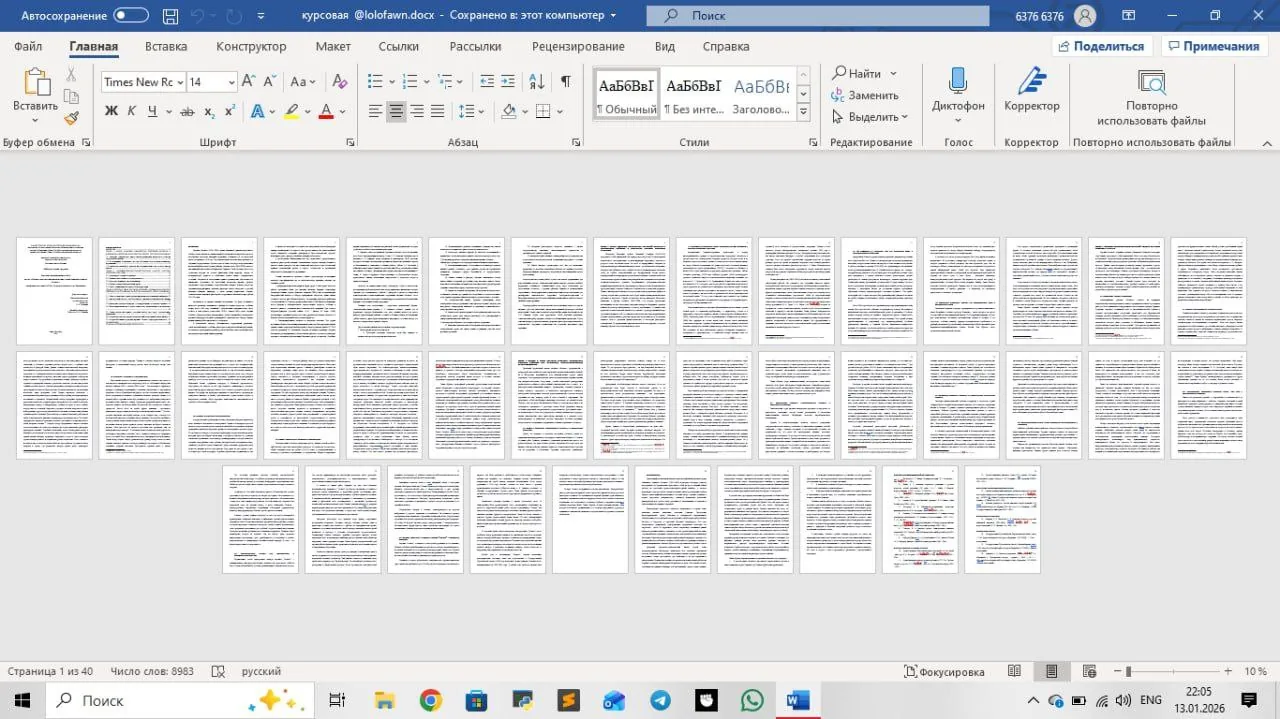Toggle the Автосохранение switch
1280x719 pixels.
(131, 16)
